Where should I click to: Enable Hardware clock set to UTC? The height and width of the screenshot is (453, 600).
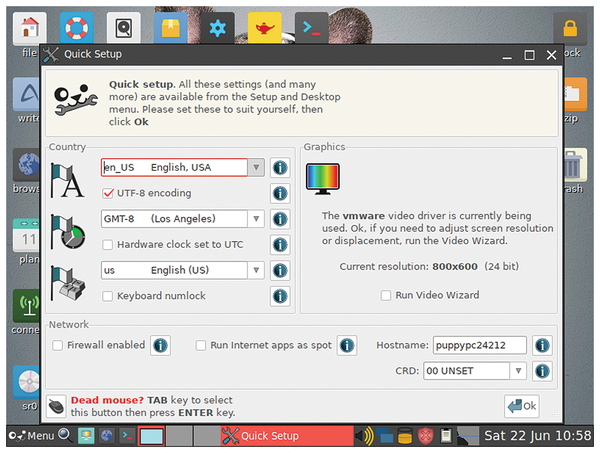[108, 244]
